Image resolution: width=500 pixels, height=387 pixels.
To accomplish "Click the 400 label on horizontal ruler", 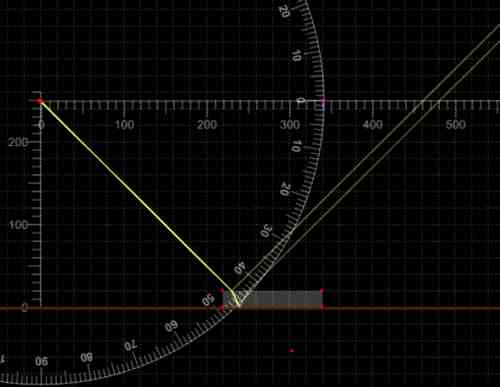I will pos(373,125).
